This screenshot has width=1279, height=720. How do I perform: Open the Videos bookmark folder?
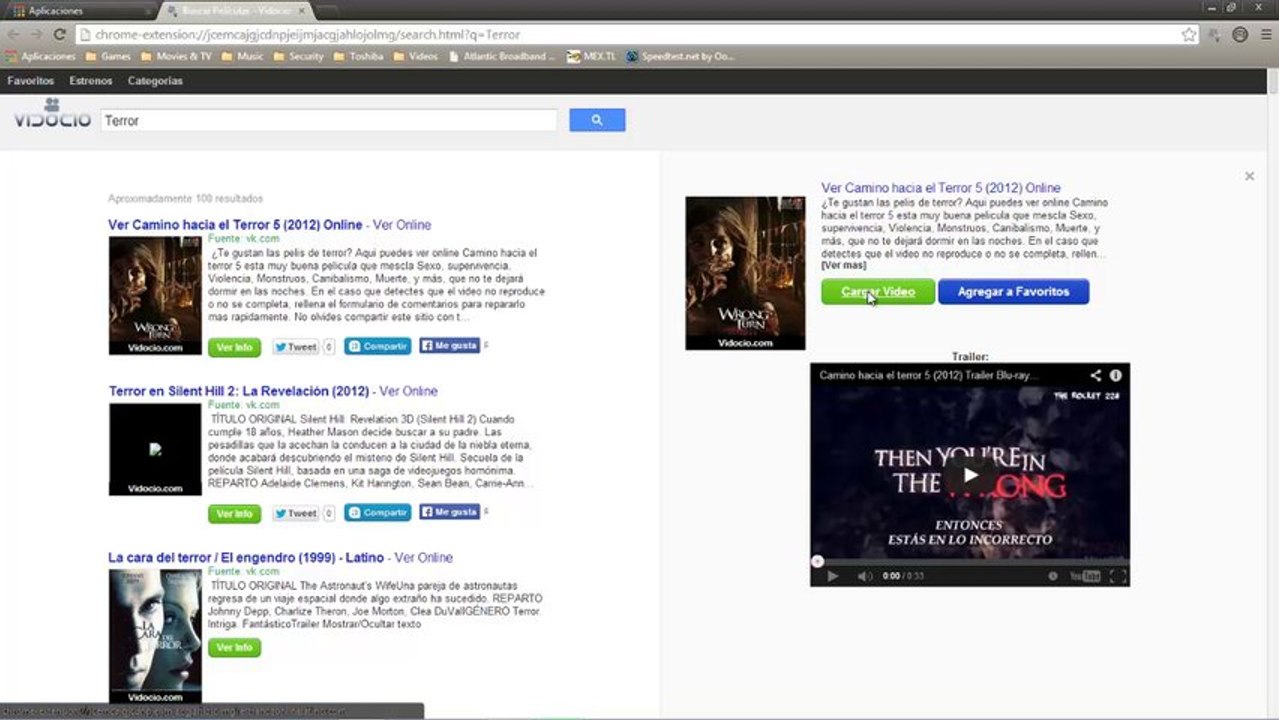coord(415,57)
